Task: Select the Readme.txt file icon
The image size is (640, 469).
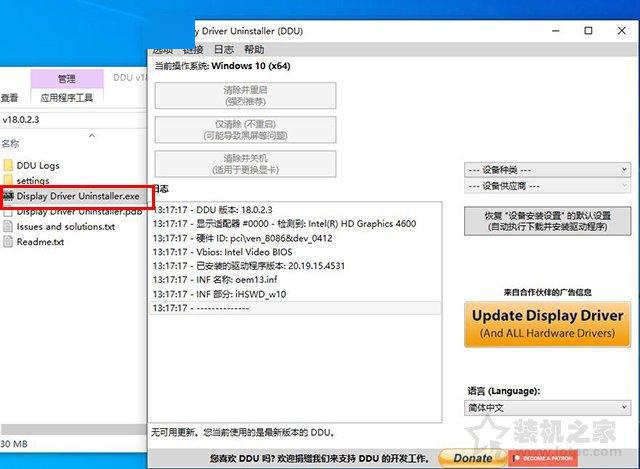Action: tap(8, 242)
